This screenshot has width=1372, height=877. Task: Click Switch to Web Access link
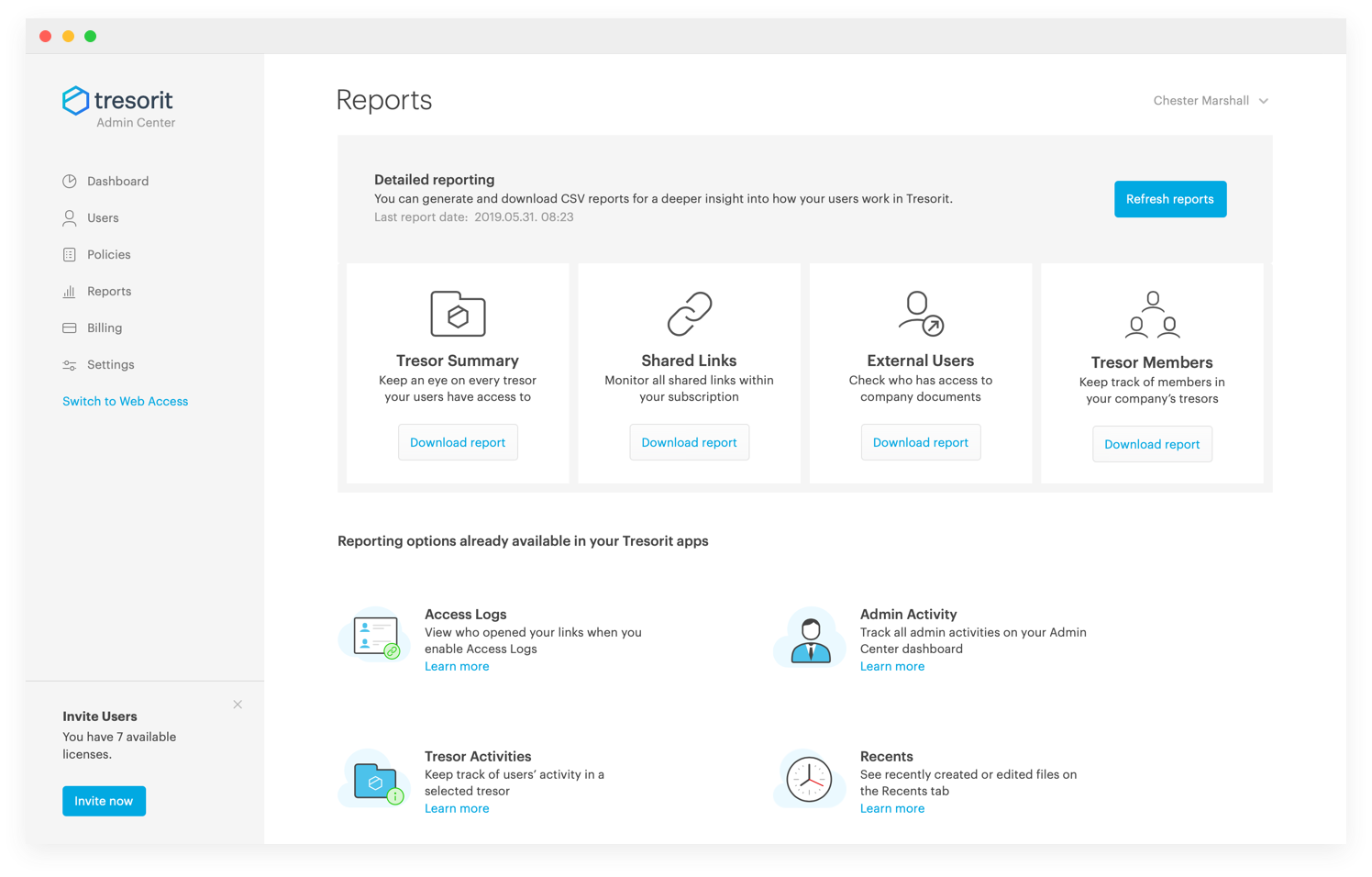point(125,402)
